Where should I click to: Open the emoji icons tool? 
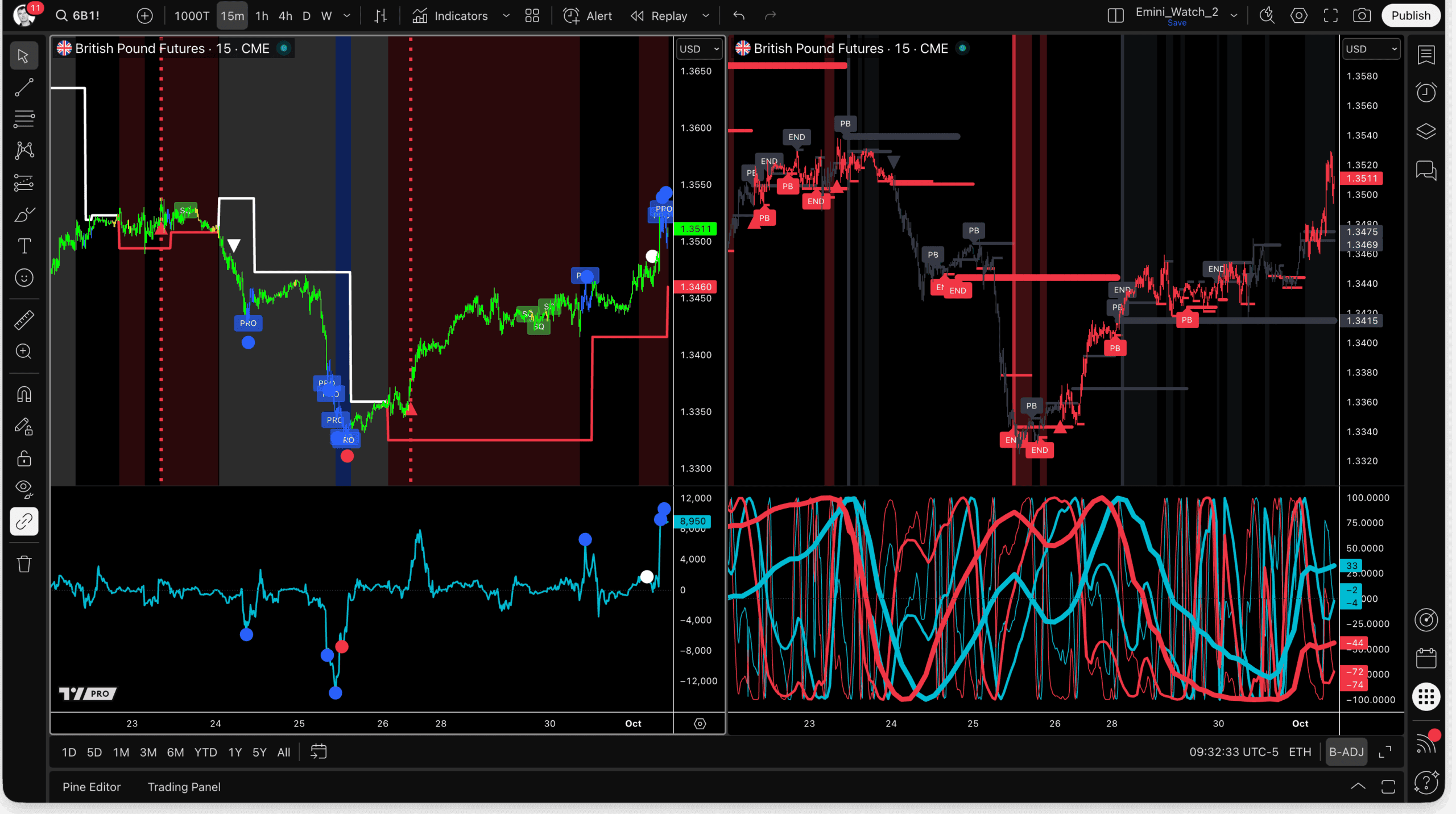point(24,278)
